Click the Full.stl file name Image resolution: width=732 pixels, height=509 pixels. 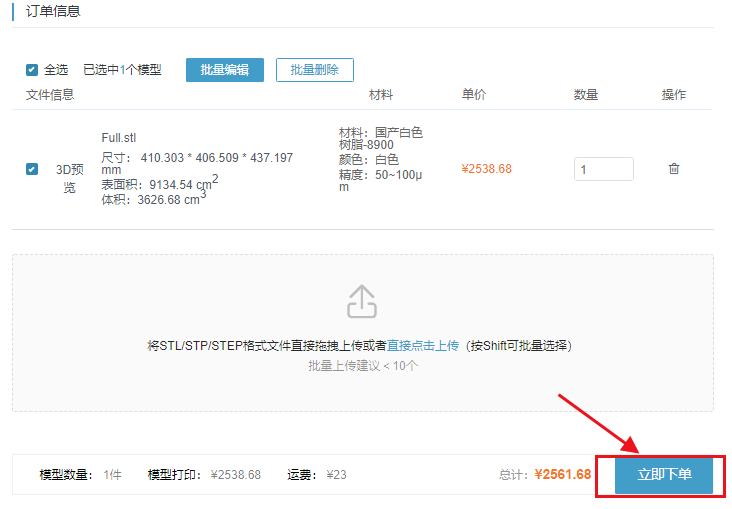click(x=119, y=138)
